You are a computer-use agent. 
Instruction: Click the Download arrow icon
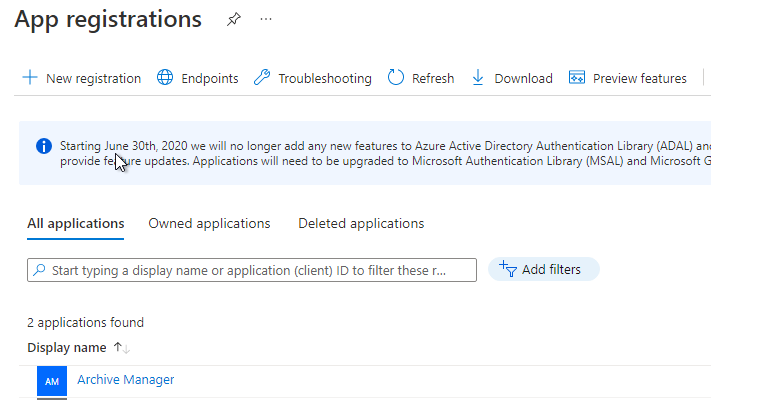478,77
